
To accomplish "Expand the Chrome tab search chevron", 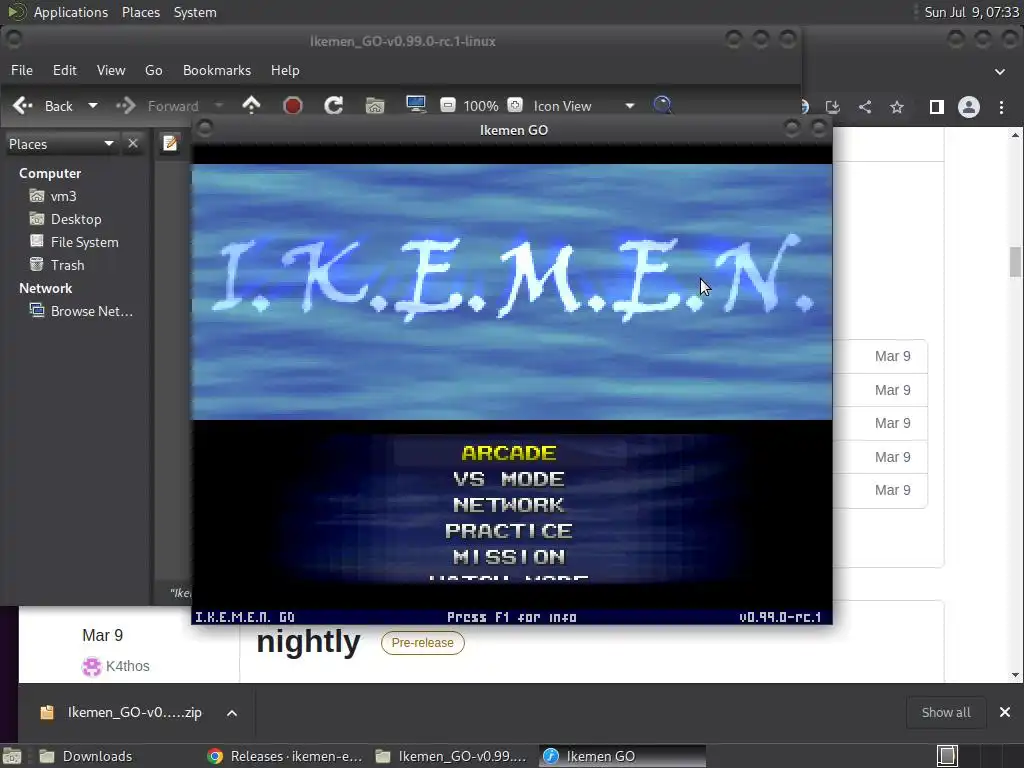I will 1000,72.
